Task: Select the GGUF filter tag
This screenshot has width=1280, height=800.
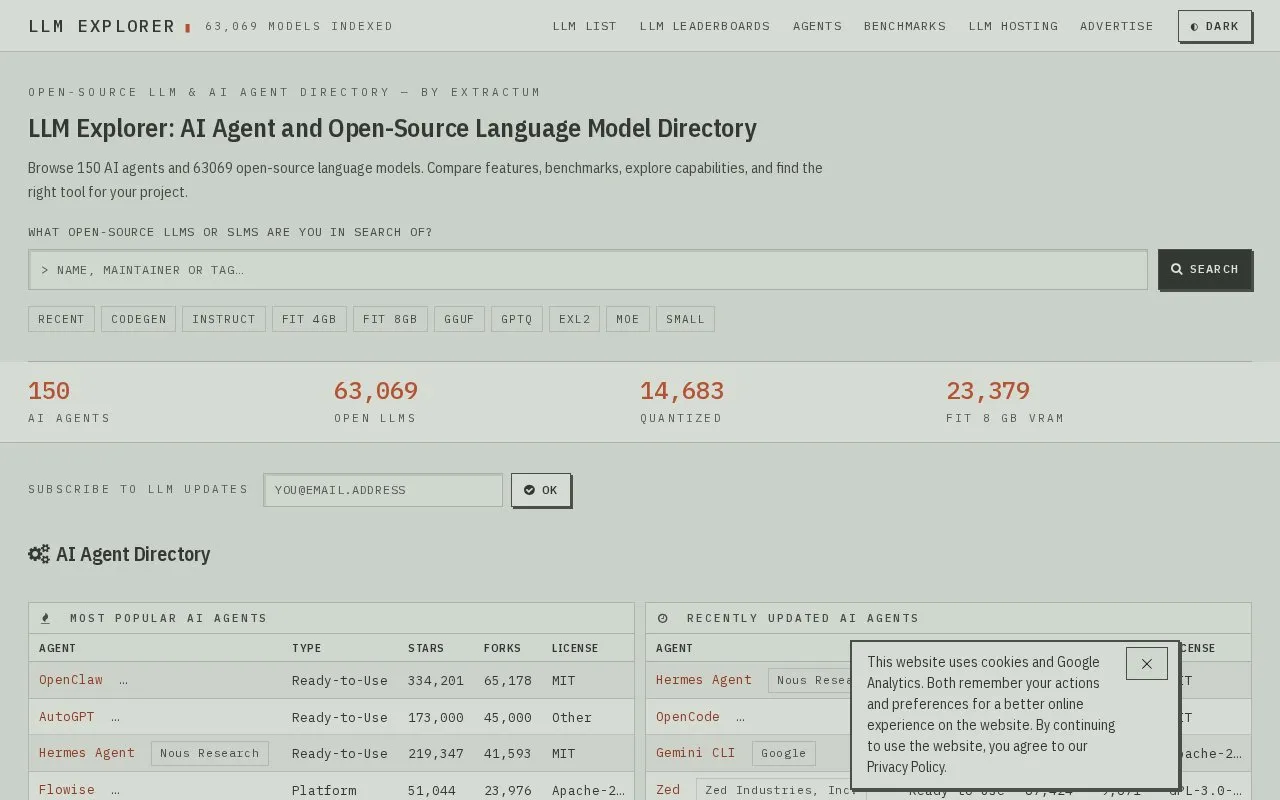Action: click(459, 319)
